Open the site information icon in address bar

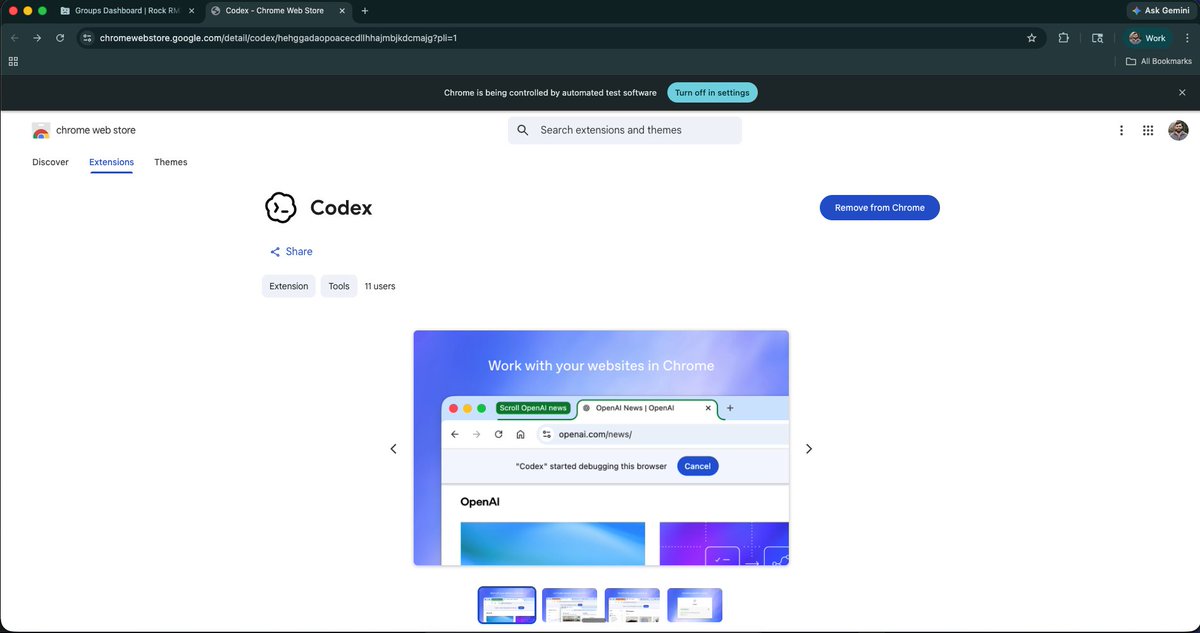pos(87,38)
